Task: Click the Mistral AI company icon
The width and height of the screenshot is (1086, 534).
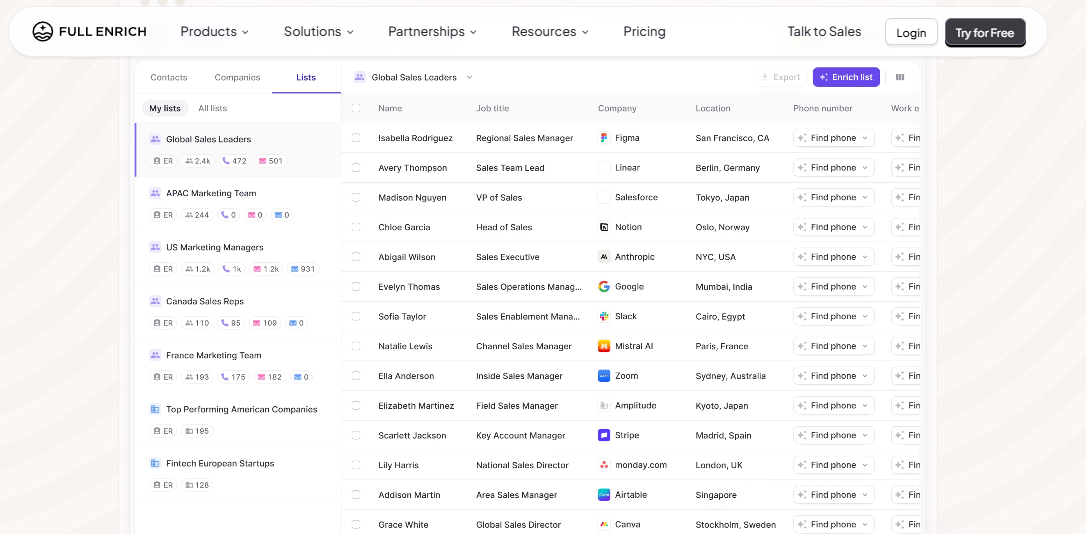Action: click(604, 346)
